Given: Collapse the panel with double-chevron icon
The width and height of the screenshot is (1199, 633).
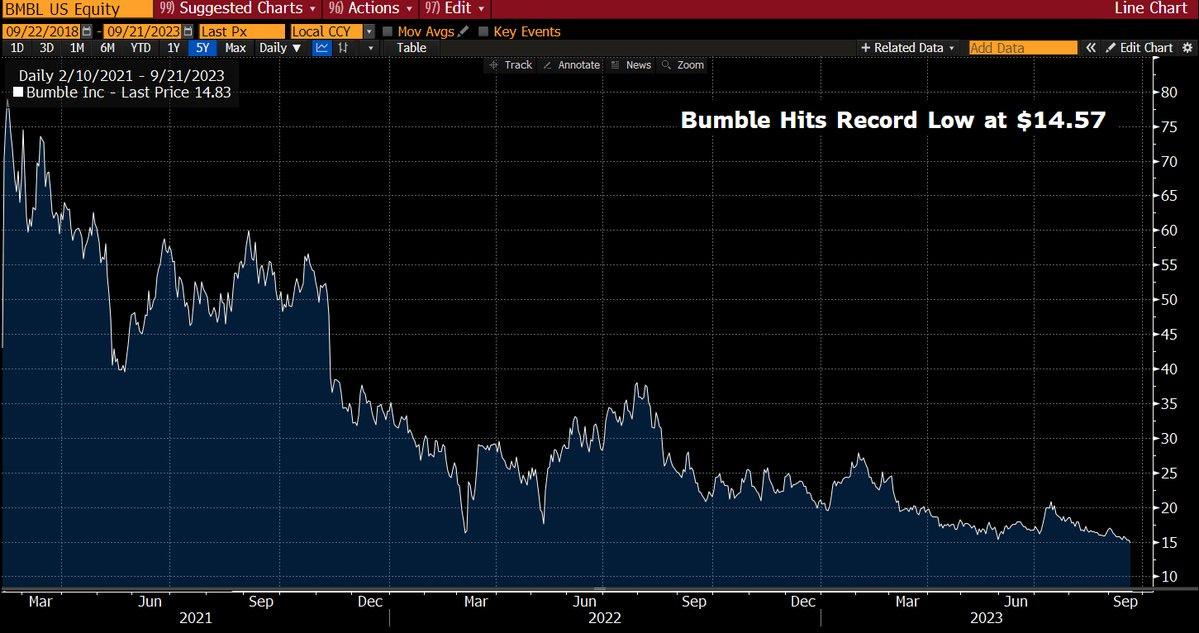Looking at the screenshot, I should [1091, 47].
